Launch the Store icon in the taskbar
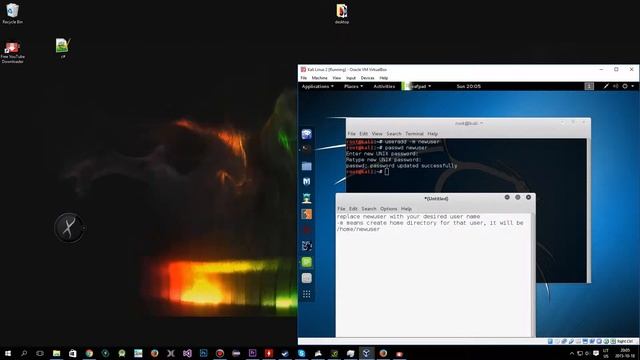Image resolution: width=640 pixels, height=360 pixels. tap(73, 353)
